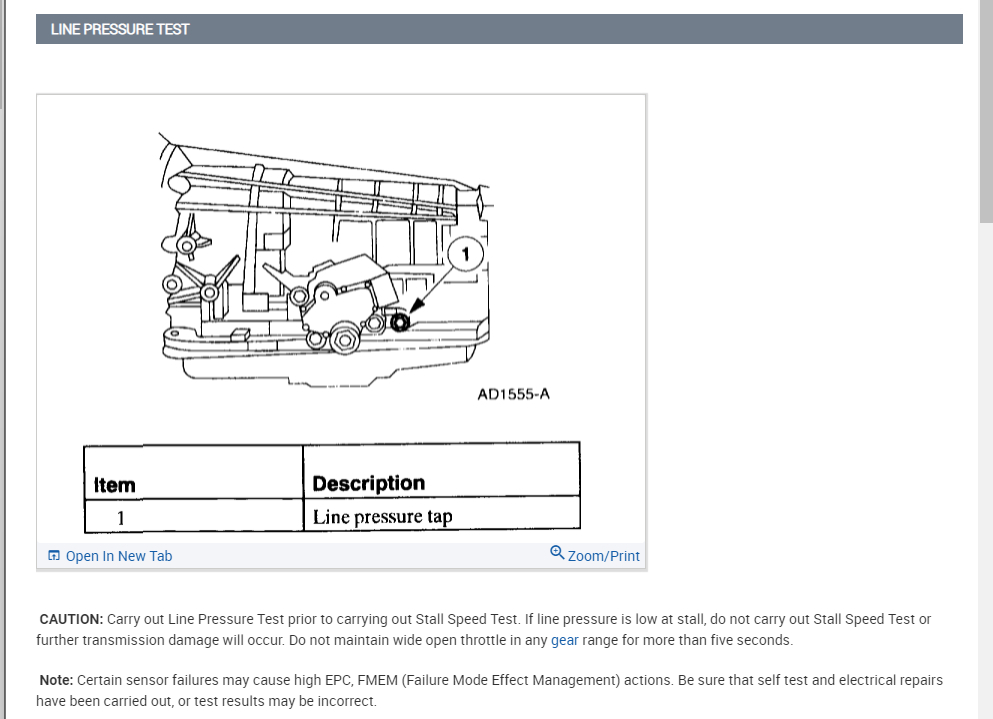Click the Line pressure tap table cell

pyautogui.click(x=441, y=516)
